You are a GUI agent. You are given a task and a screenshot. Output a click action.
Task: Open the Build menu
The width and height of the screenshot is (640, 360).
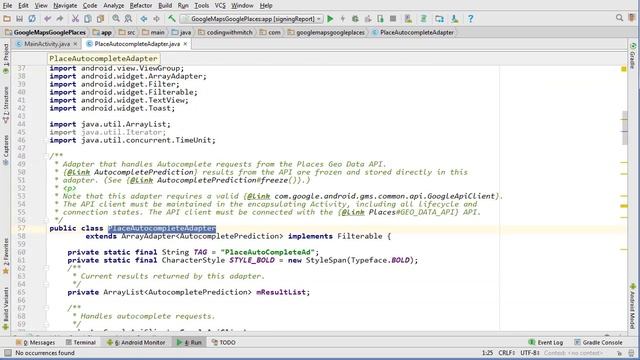165,6
